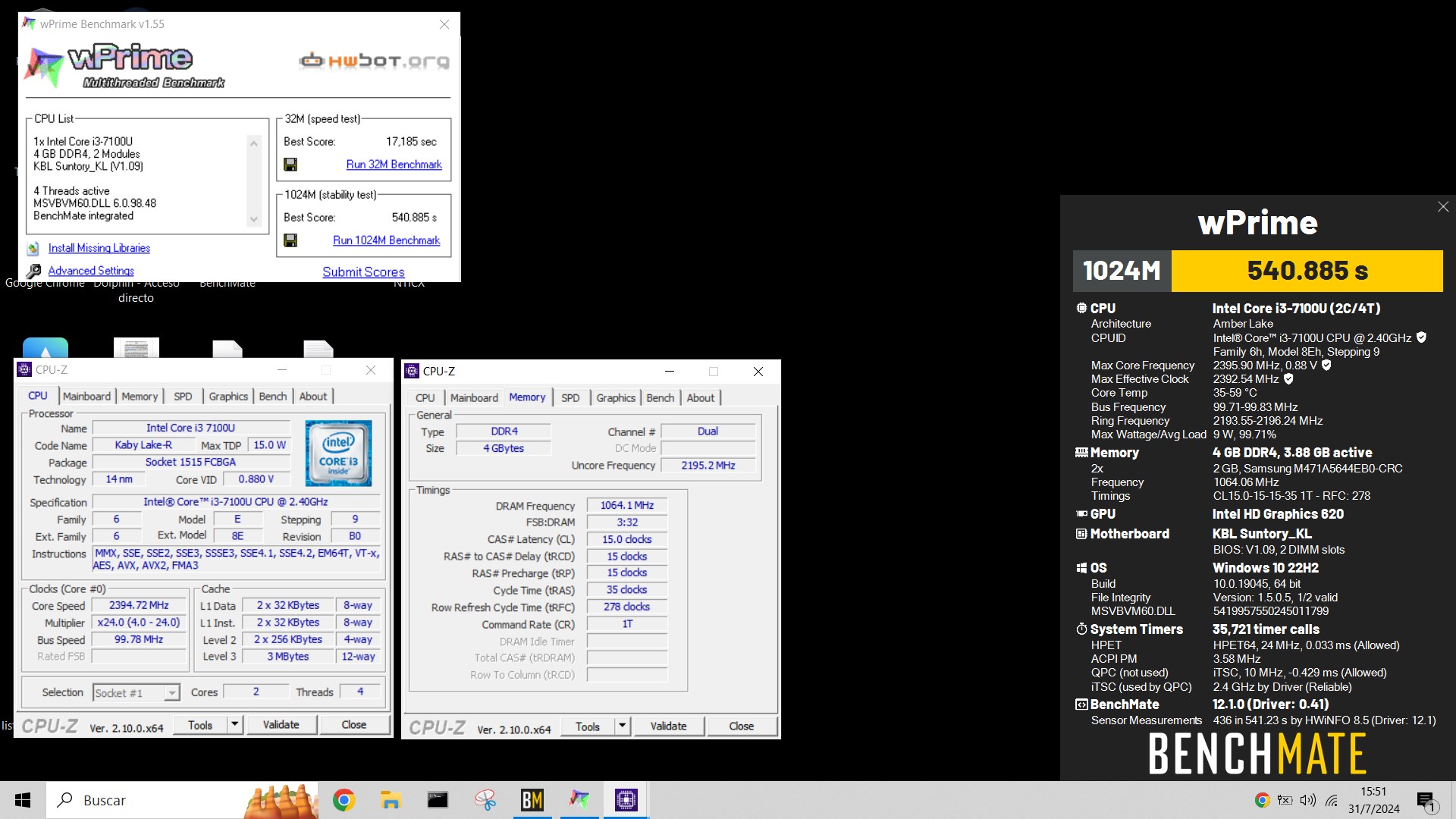This screenshot has width=1456, height=819.
Task: Click the Buscar search box in taskbar
Action: pos(182,800)
